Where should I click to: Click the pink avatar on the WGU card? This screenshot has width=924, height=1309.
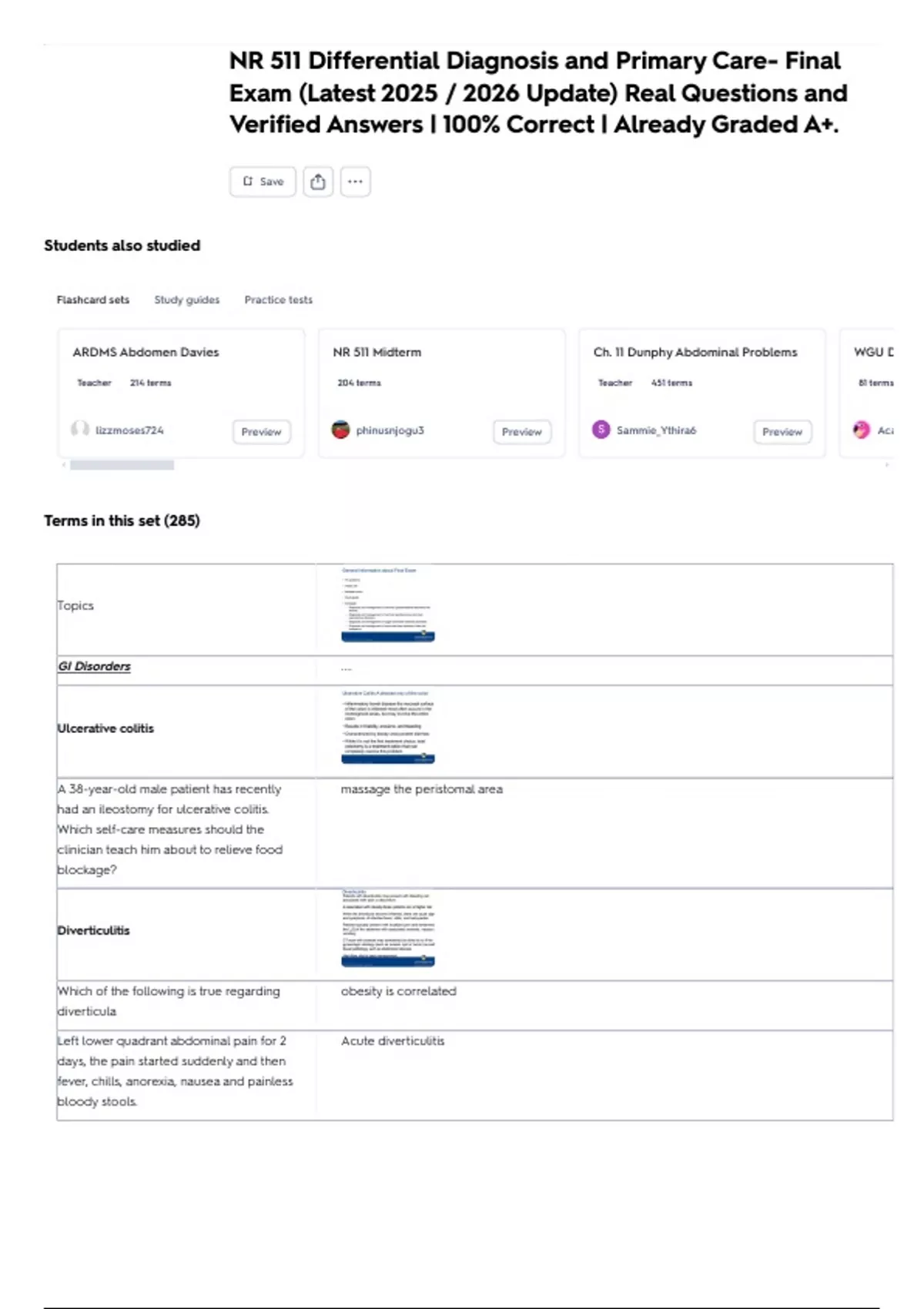[x=861, y=430]
